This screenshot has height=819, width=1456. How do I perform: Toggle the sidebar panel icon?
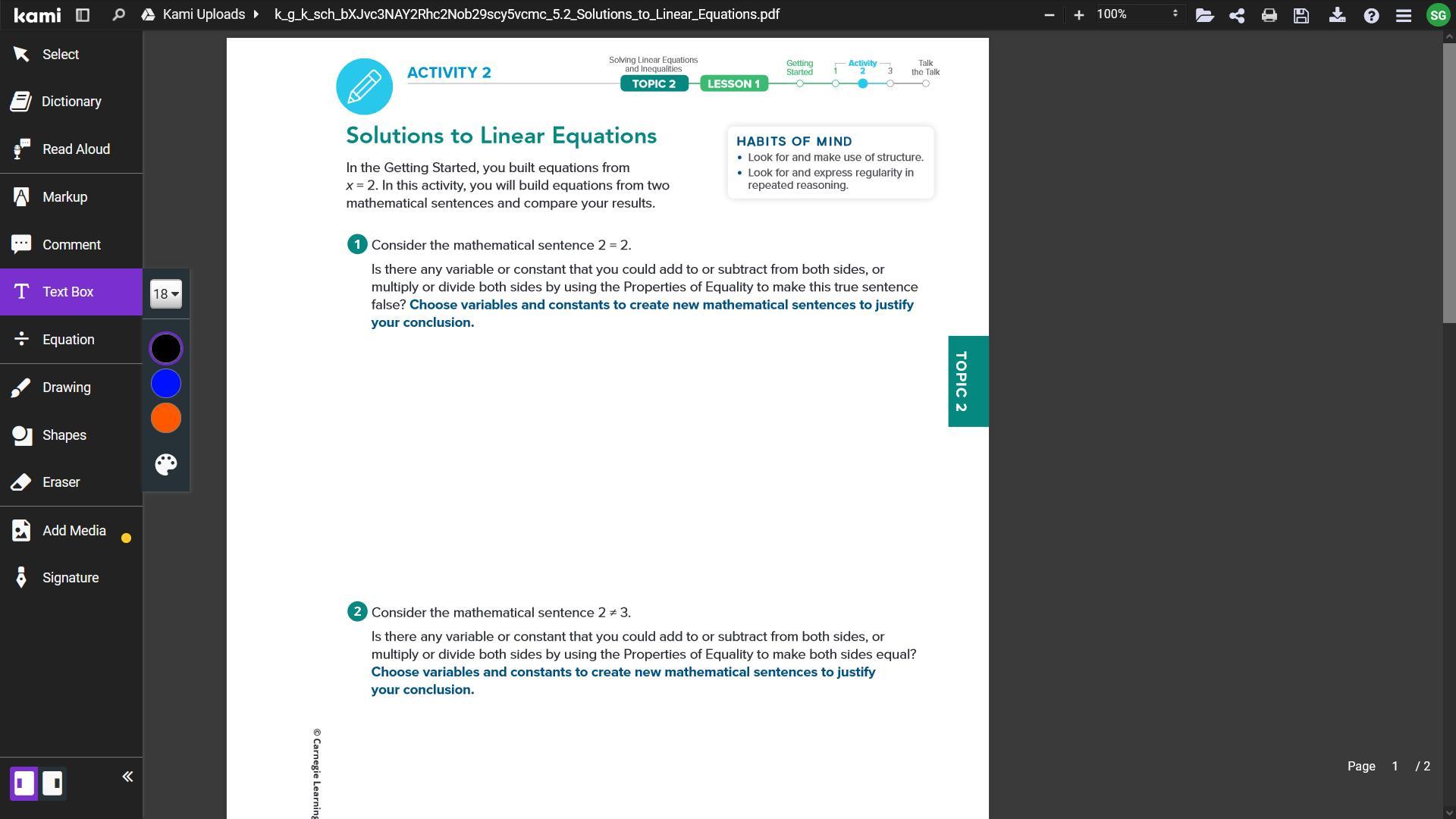pos(83,14)
